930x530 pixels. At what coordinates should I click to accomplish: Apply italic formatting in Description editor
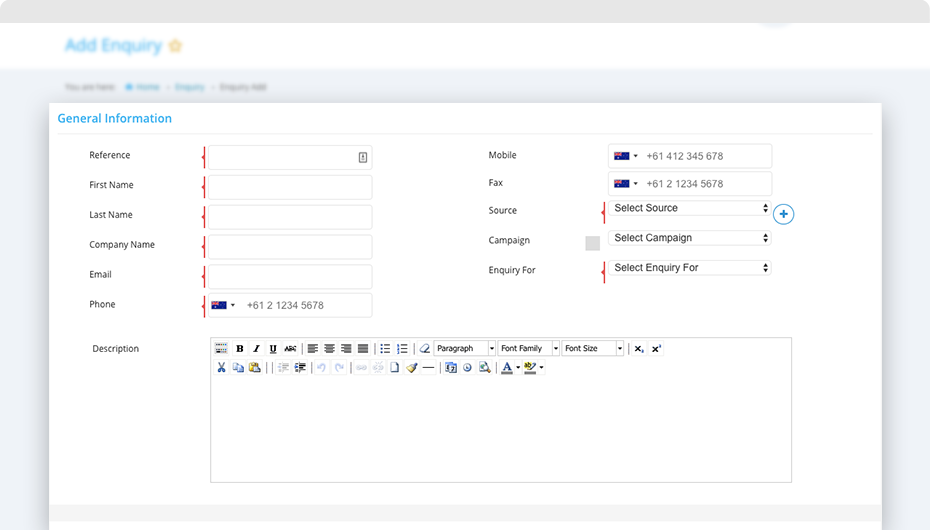click(256, 349)
